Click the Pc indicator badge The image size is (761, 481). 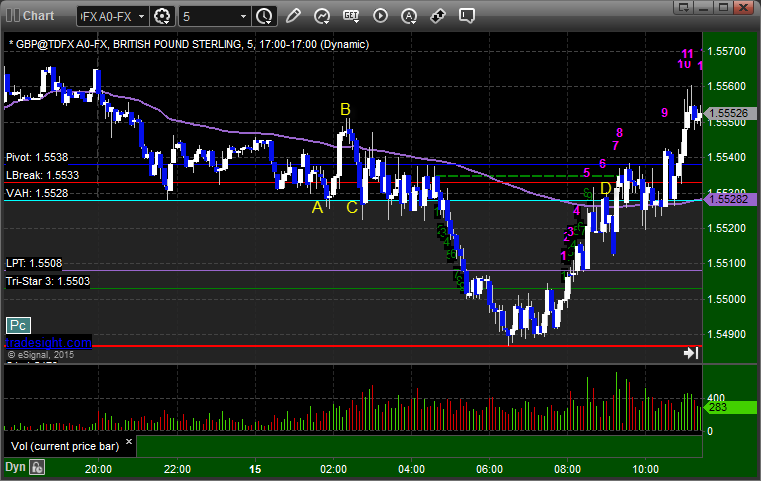(x=18, y=326)
